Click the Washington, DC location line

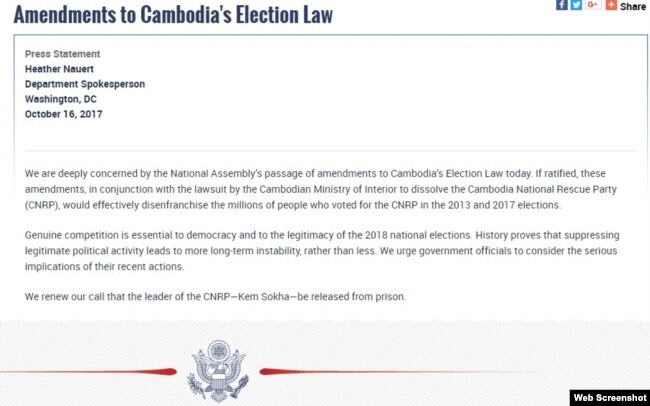pos(61,99)
